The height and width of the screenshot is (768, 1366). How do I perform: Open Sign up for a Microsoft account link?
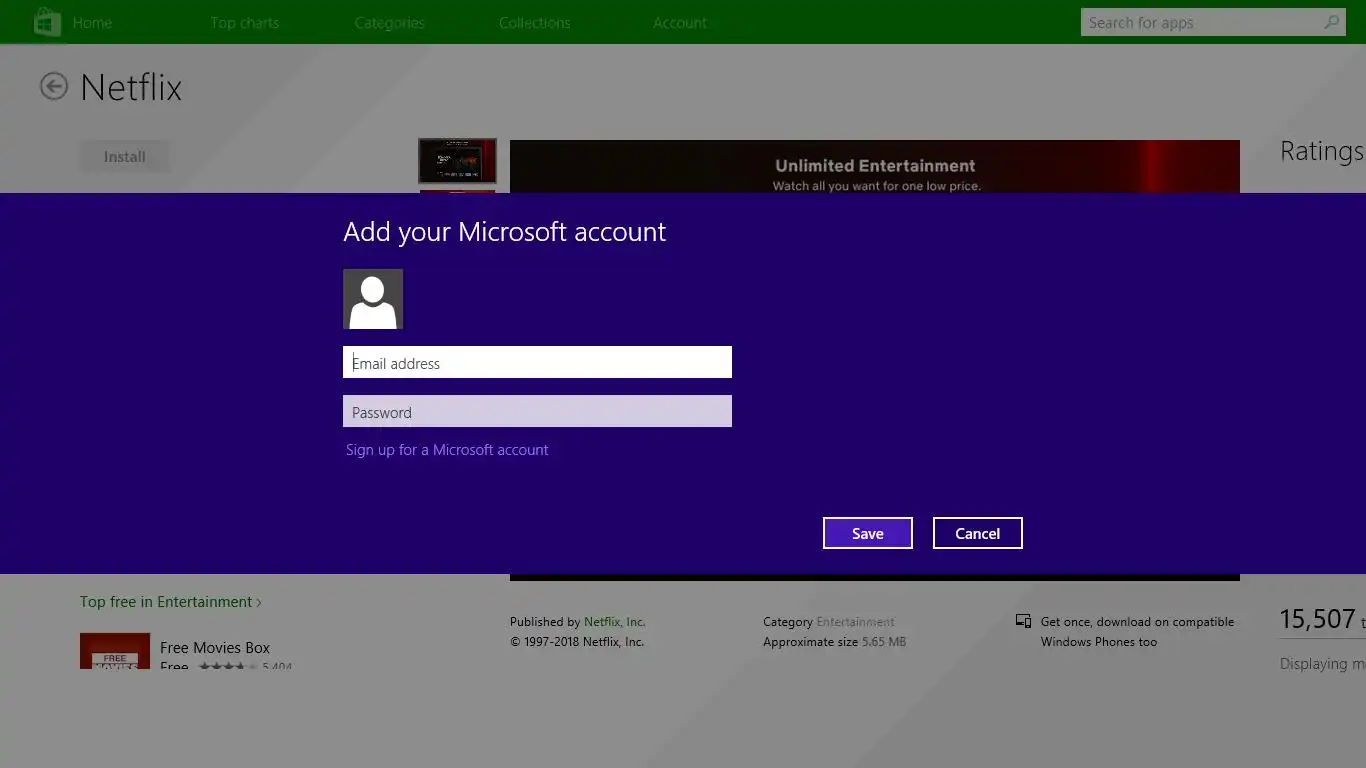click(x=447, y=450)
